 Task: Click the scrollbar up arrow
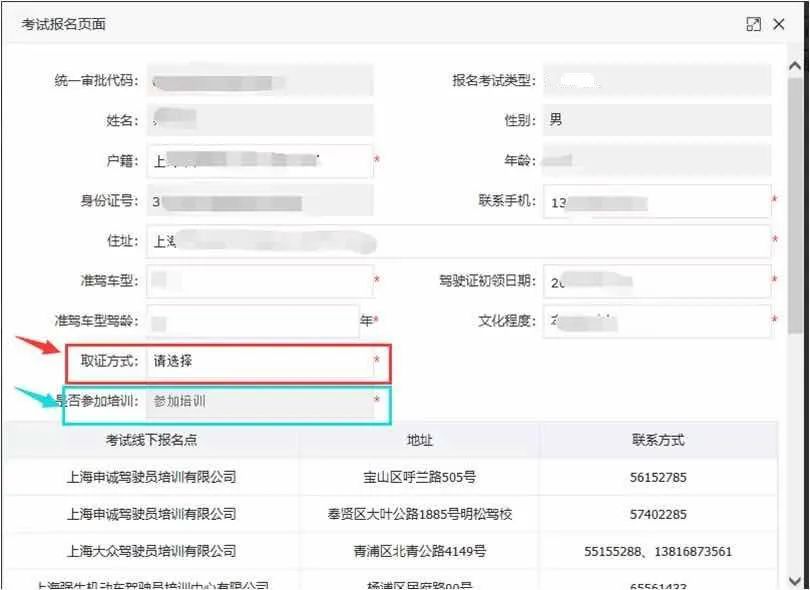tap(795, 66)
